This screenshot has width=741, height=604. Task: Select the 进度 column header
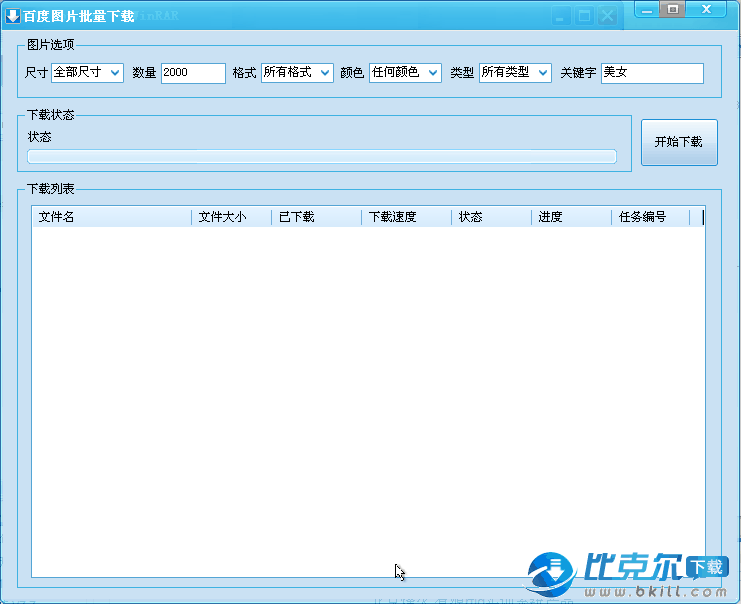571,217
